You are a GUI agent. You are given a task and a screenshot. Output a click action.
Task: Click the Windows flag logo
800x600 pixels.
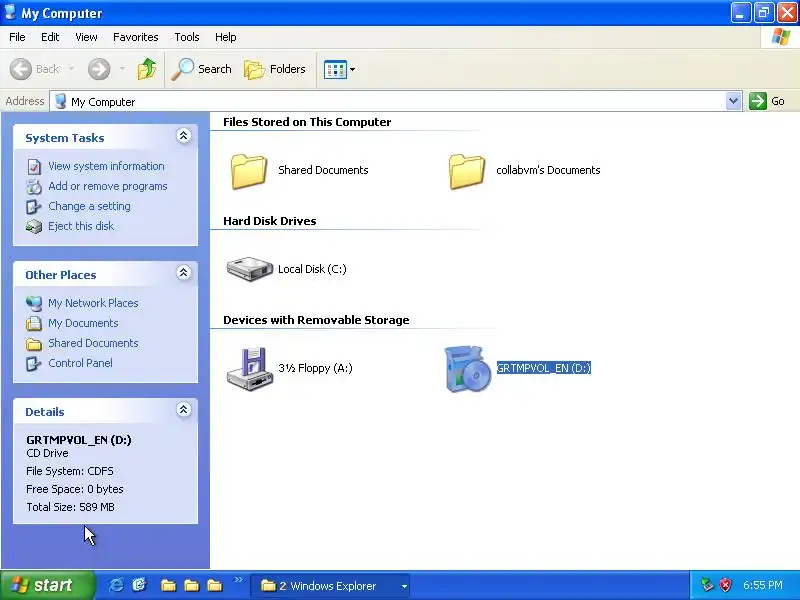point(780,37)
